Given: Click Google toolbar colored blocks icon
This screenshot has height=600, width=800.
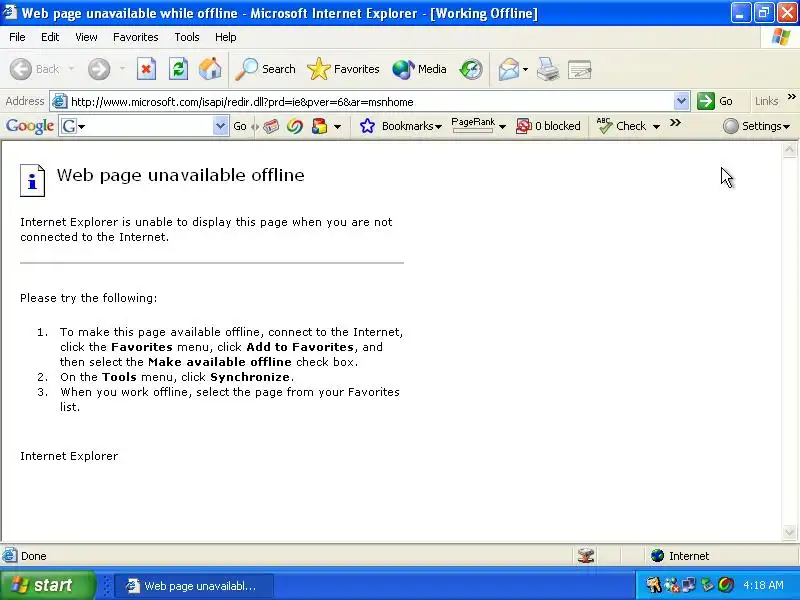Looking at the screenshot, I should 319,126.
